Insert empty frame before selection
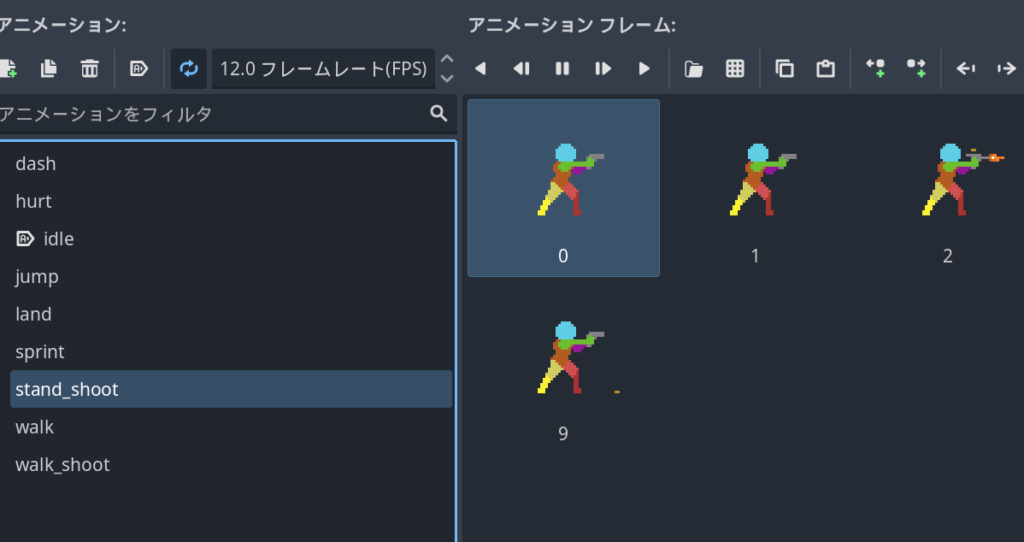Screen dimensions: 1024x542 pos(875,69)
